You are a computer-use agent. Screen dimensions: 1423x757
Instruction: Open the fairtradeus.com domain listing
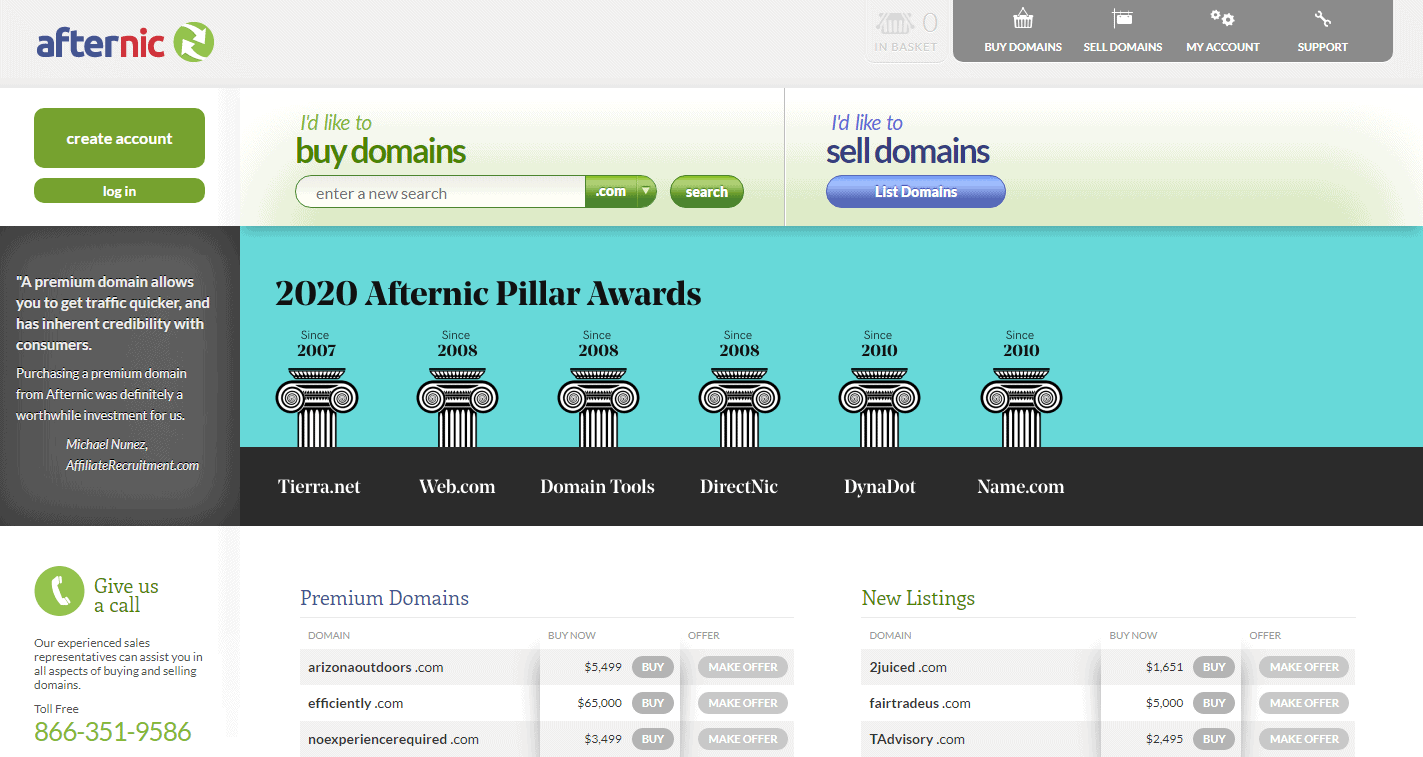pos(920,703)
